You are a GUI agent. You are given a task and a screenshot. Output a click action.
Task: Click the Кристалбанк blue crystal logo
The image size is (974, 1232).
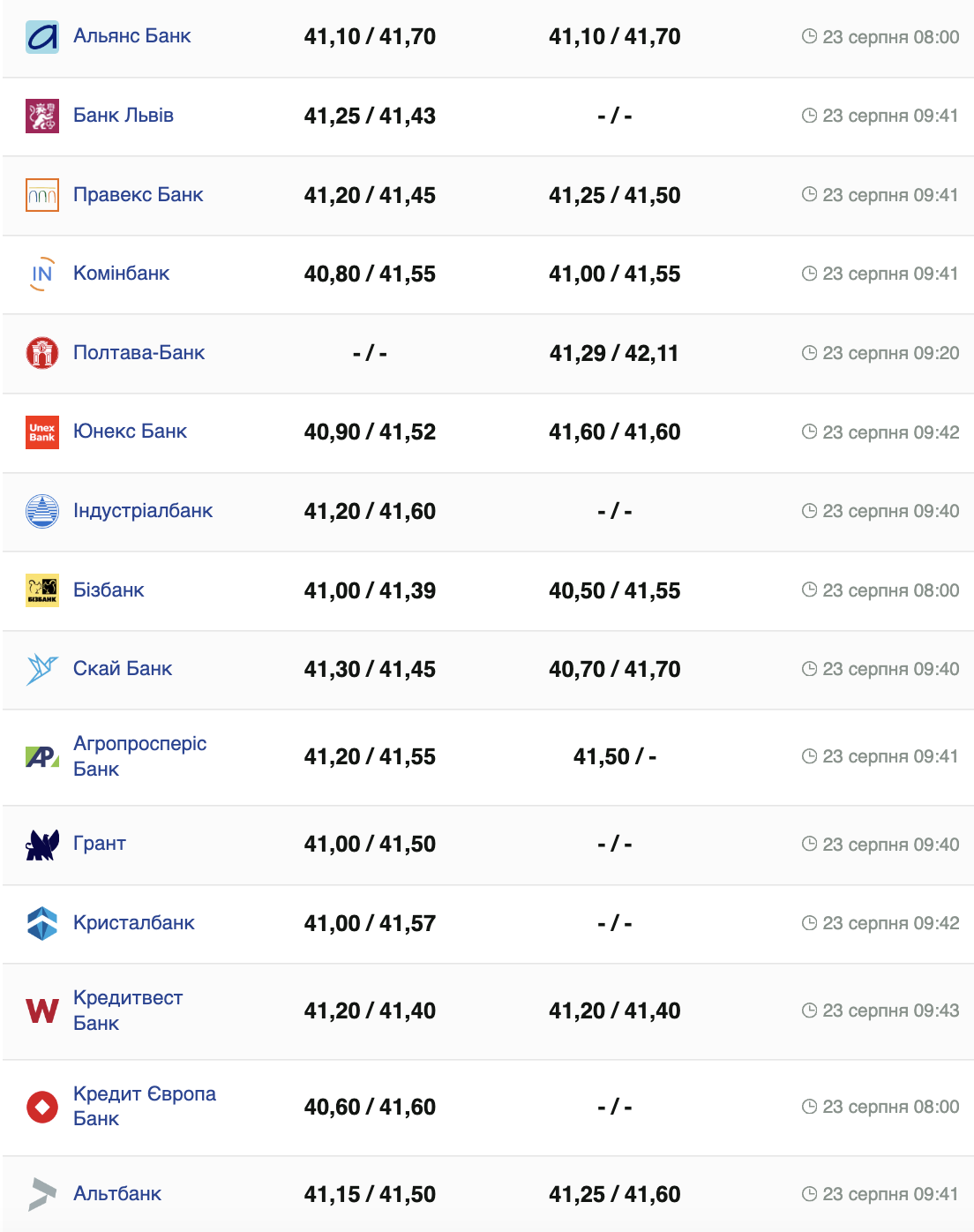42,923
